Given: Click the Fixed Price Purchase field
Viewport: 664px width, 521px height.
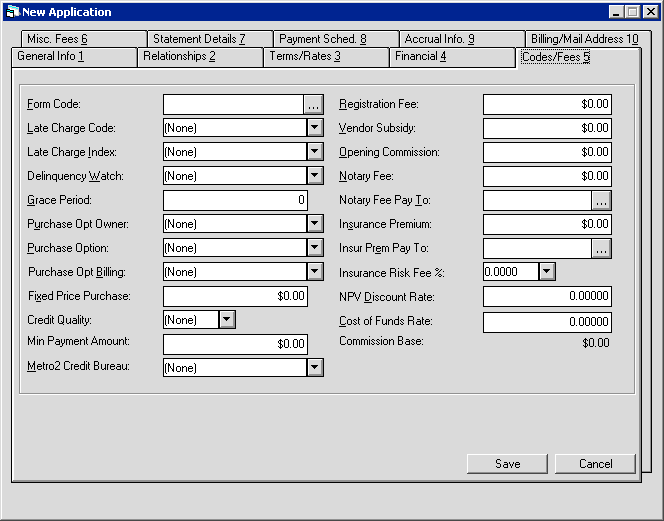Looking at the screenshot, I should [x=235, y=296].
